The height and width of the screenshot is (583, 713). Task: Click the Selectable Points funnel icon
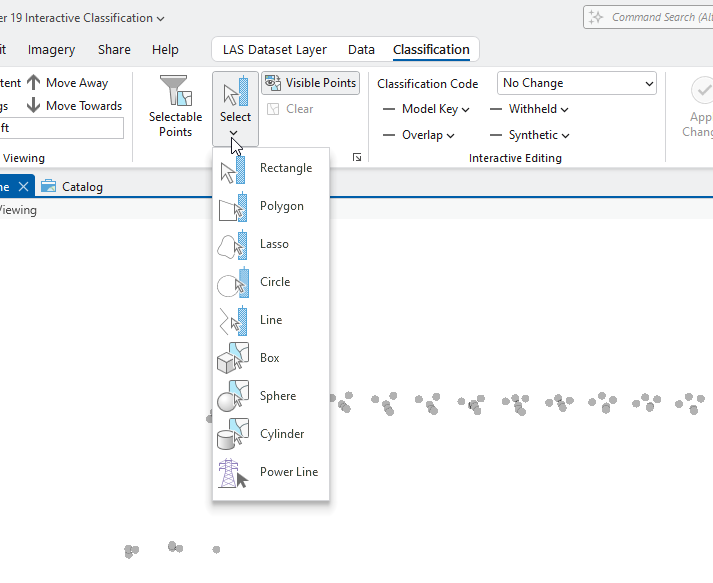click(176, 90)
